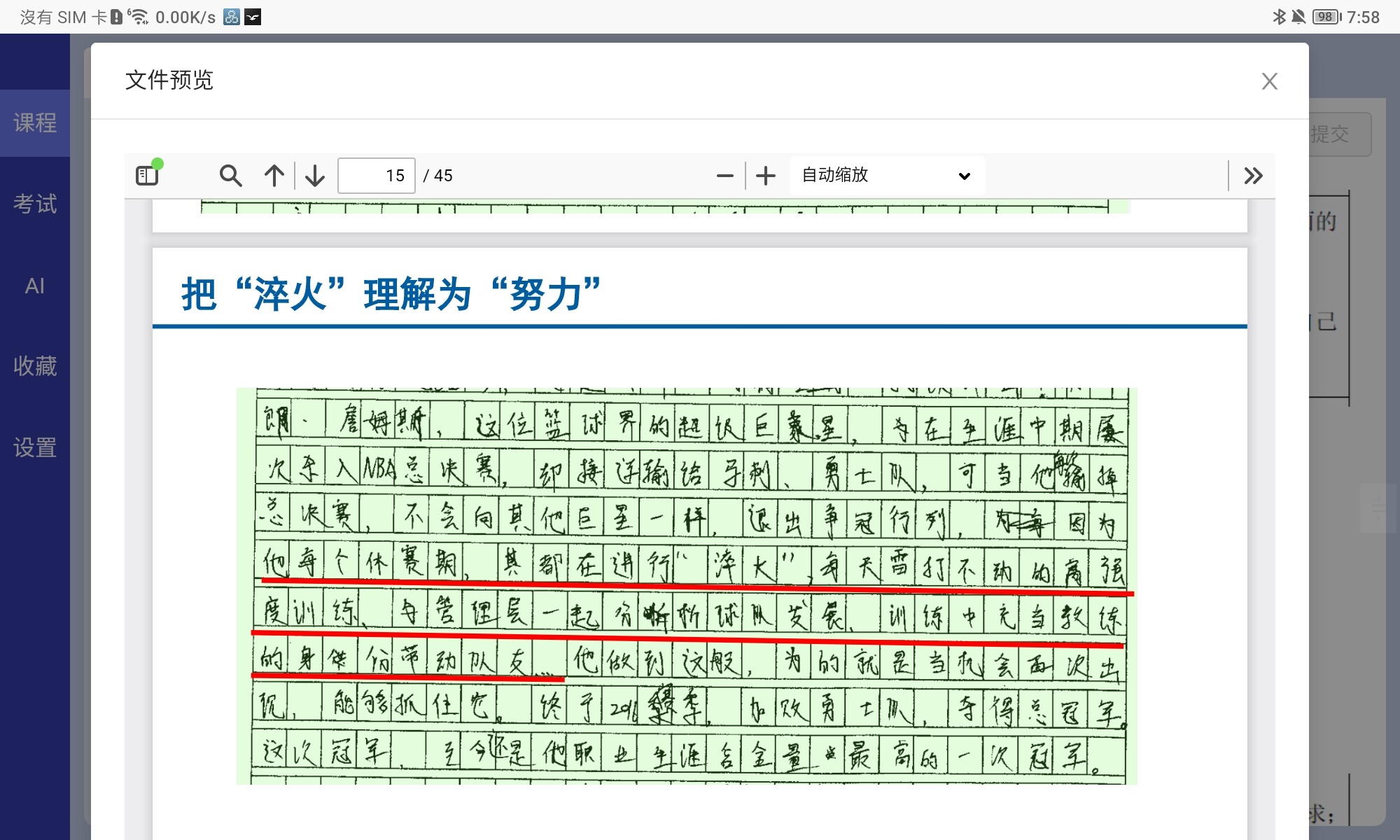Click the page number input field
This screenshot has width=1400, height=840.
[377, 175]
